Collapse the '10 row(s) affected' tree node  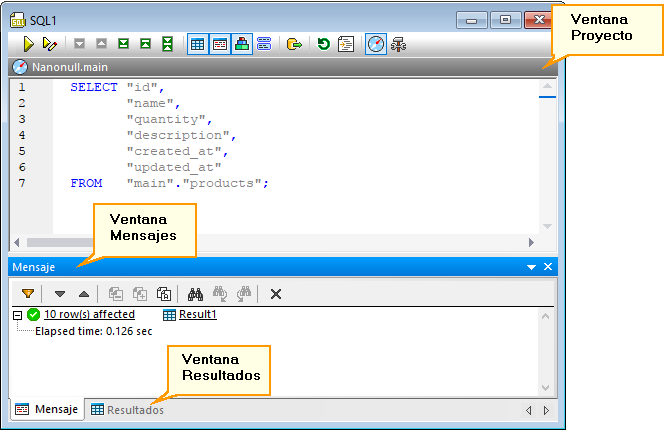18,315
